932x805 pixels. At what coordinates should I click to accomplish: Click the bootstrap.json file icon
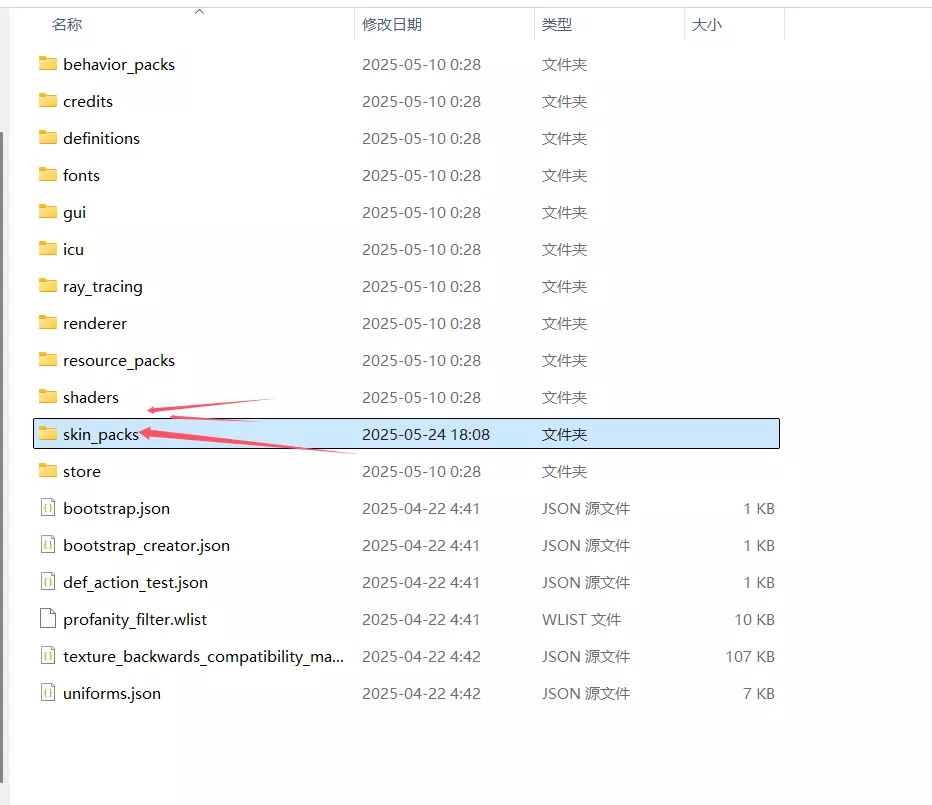click(x=48, y=508)
